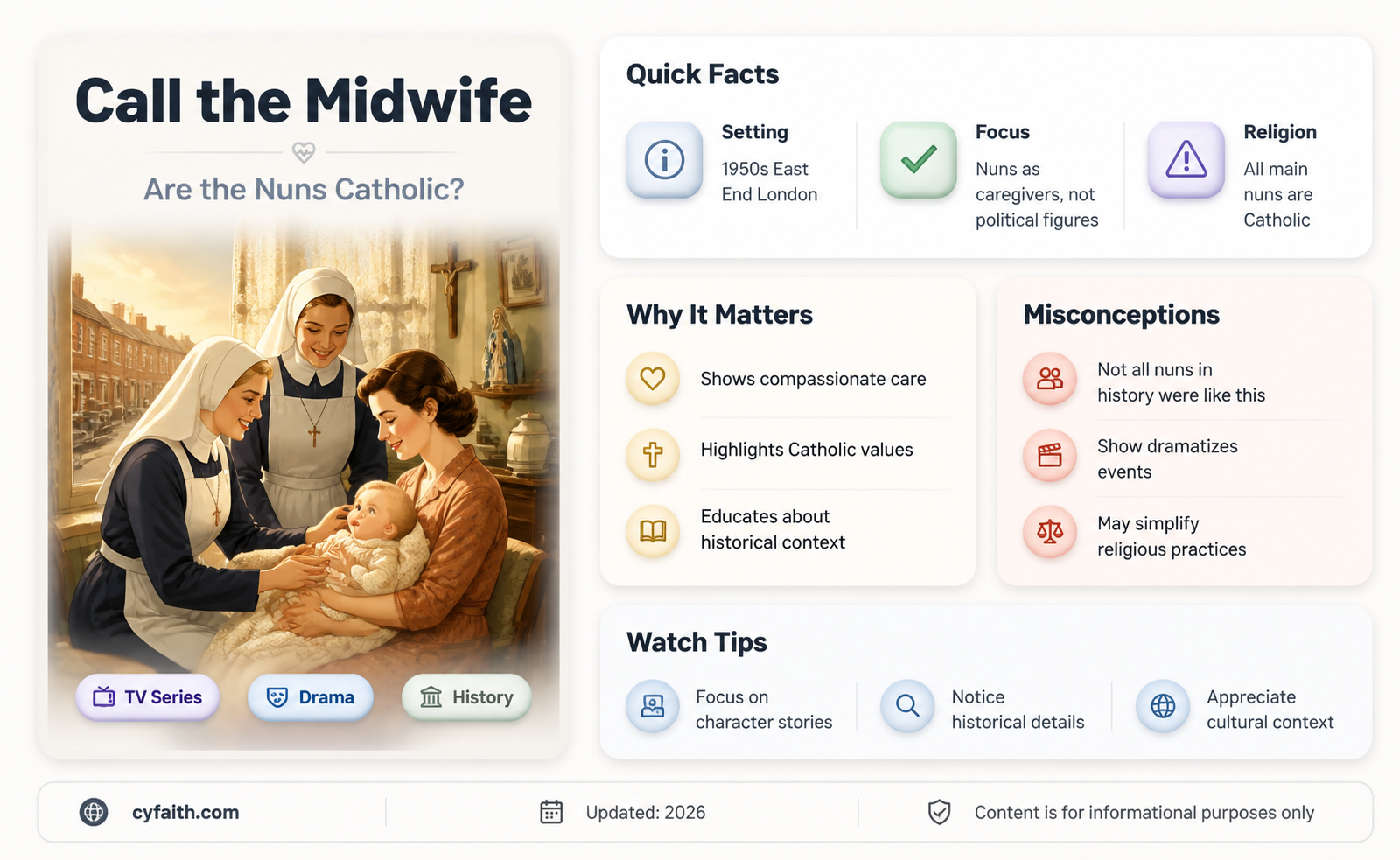Click the open book icon for historical context
The height and width of the screenshot is (860, 1400).
653,531
